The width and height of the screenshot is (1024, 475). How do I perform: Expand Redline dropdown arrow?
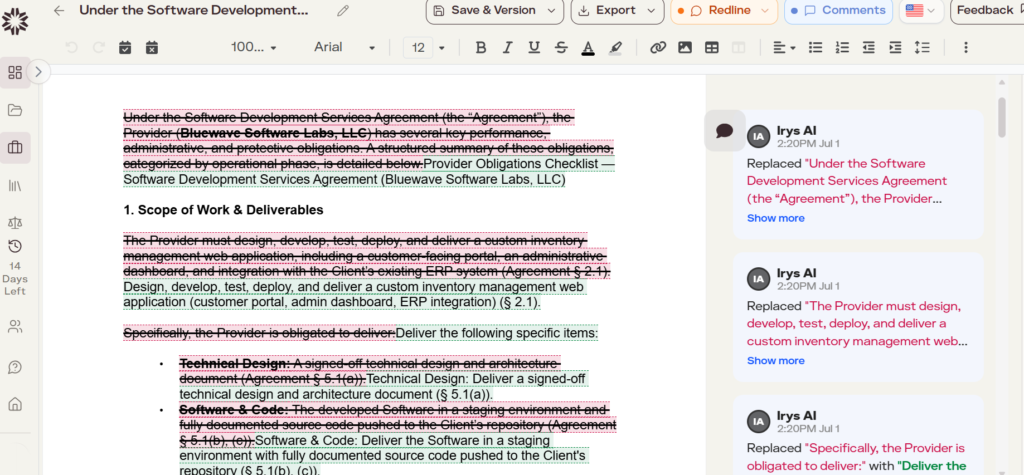[x=765, y=10]
